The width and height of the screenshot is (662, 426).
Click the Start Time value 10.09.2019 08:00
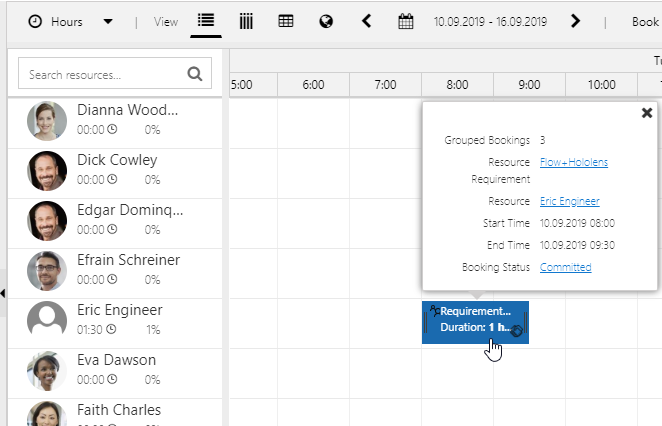click(577, 223)
